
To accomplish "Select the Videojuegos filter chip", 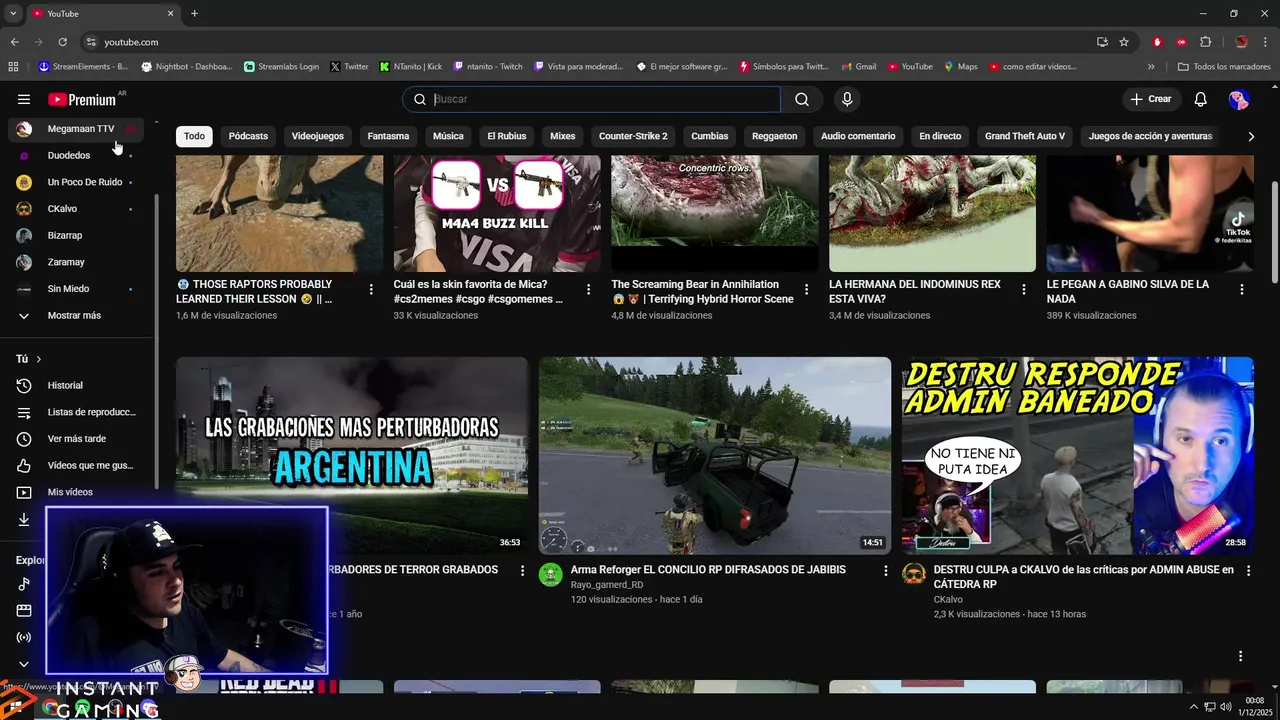I will (x=317, y=136).
